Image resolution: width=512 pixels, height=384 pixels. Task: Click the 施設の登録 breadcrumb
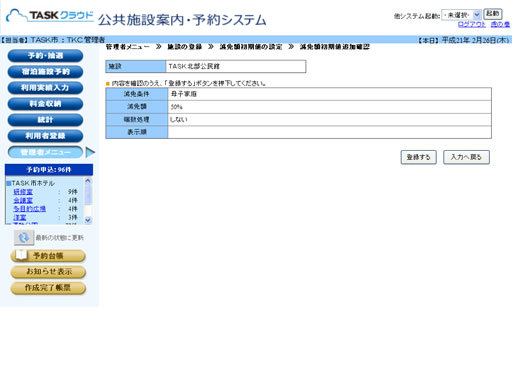[185, 47]
